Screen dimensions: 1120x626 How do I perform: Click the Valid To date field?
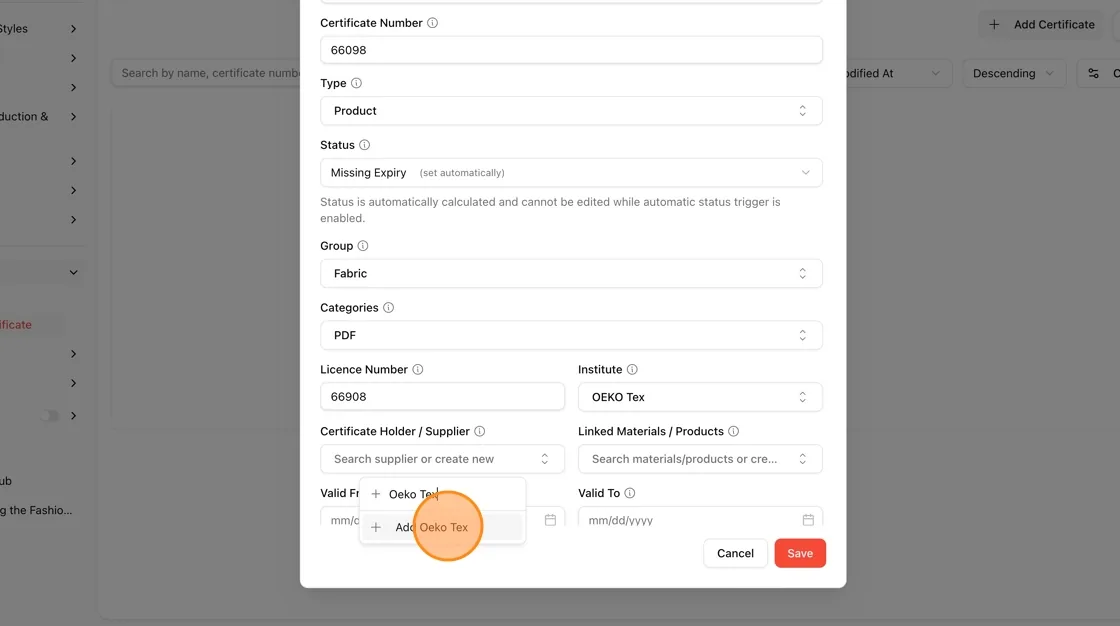pos(700,518)
